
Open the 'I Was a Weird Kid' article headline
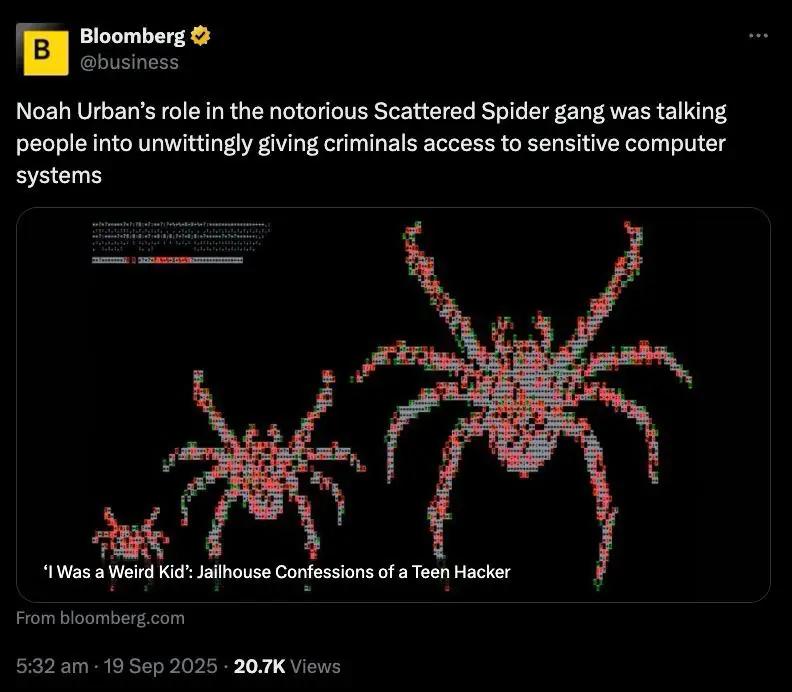tap(277, 572)
